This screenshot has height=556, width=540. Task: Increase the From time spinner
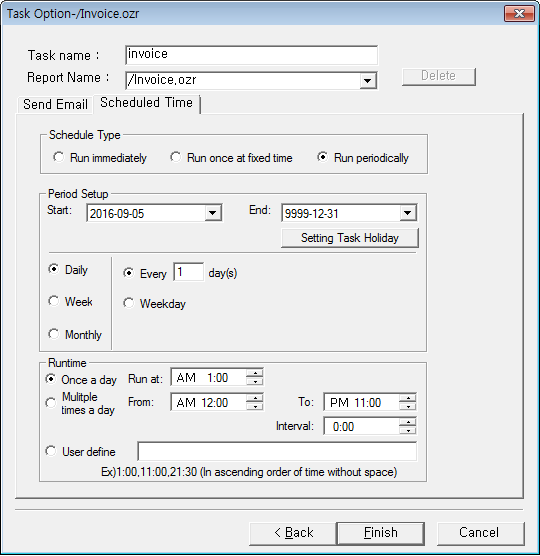click(x=255, y=398)
